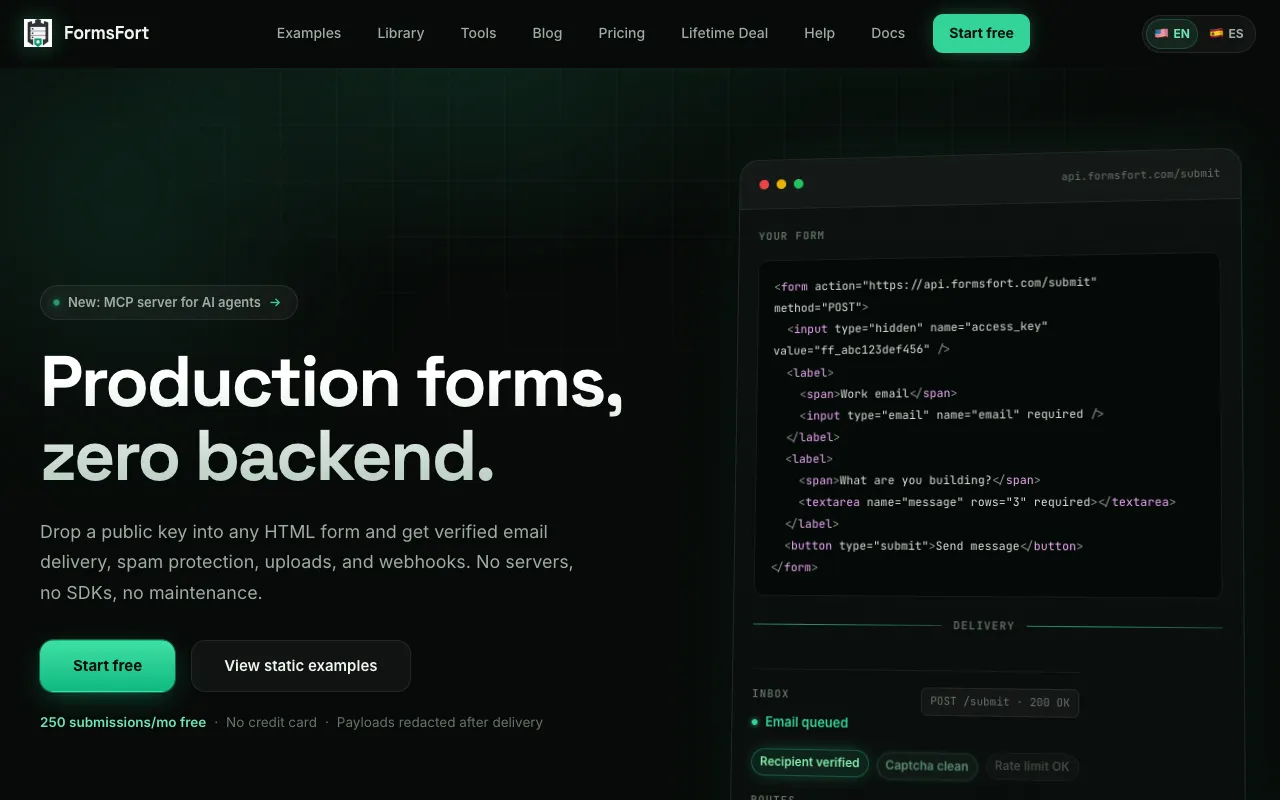The height and width of the screenshot is (800, 1280).
Task: Open the Docs link in navigation
Action: (888, 33)
